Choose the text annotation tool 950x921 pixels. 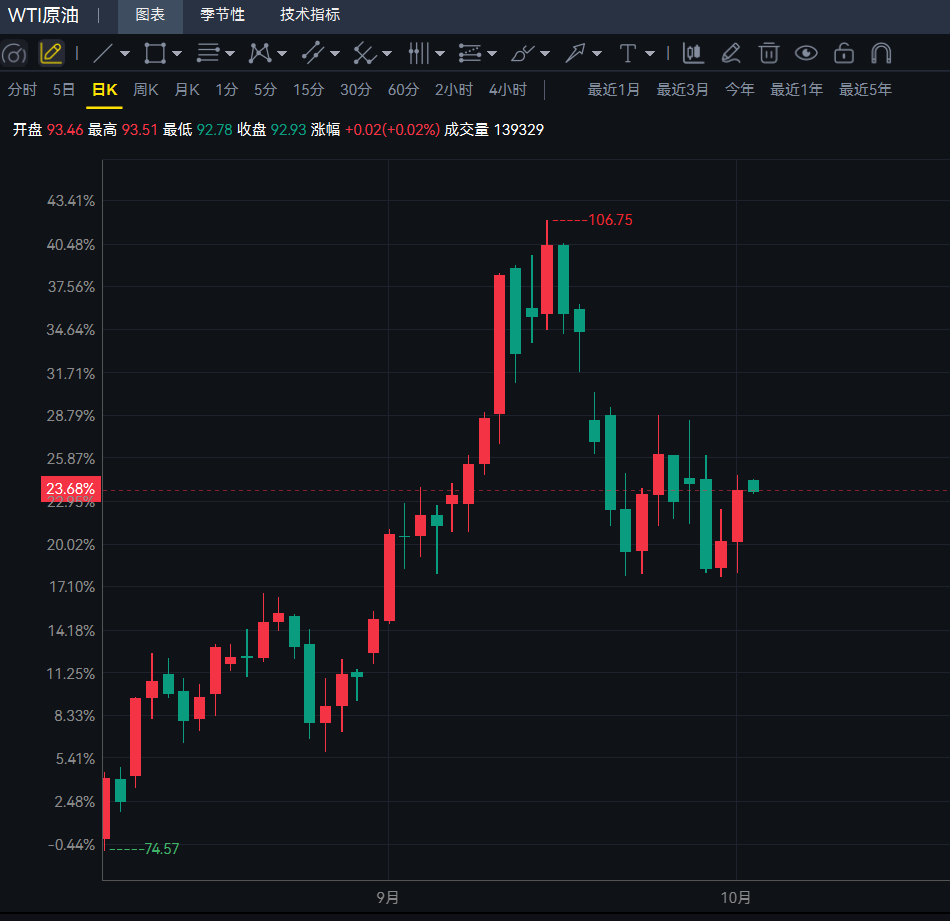[628, 53]
